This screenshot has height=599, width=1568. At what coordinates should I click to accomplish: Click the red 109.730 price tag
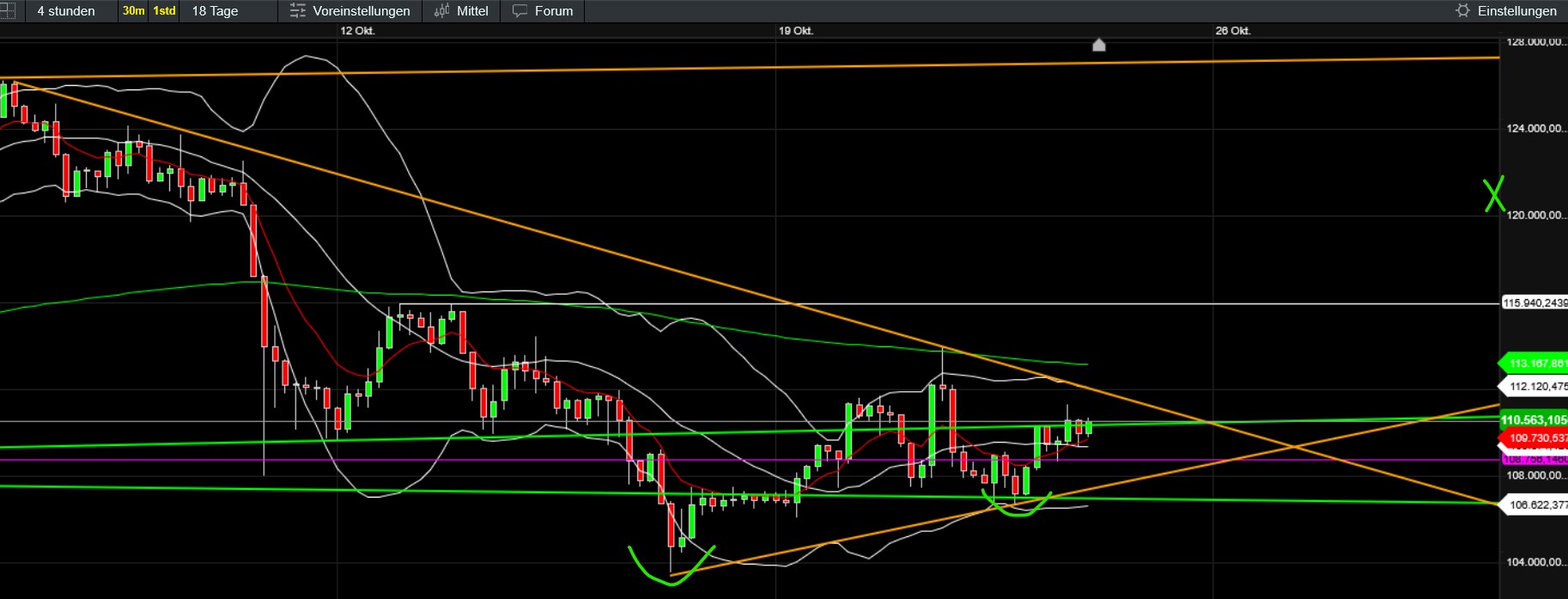tap(1535, 438)
